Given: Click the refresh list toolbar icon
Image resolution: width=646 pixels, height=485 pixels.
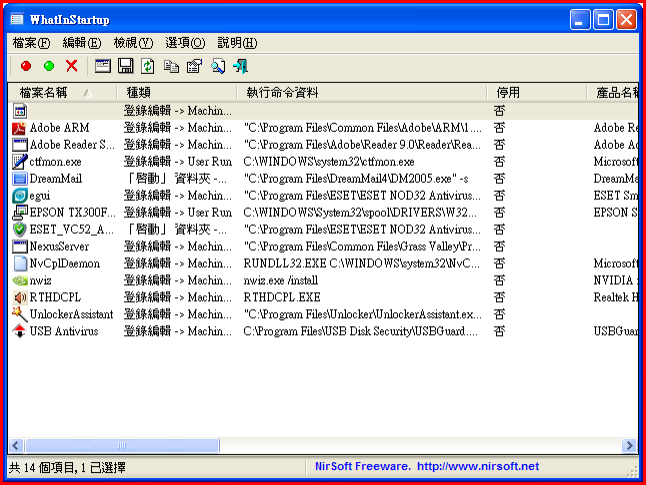Looking at the screenshot, I should [148, 66].
